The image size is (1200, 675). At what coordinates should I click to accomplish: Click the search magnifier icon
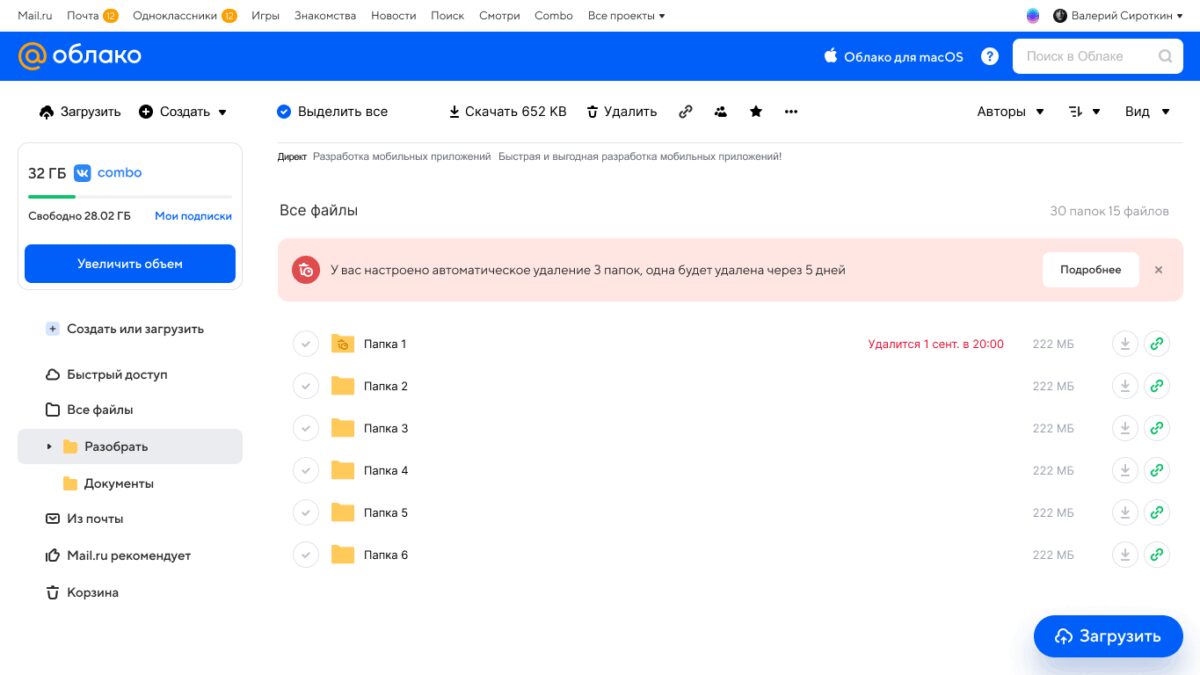tap(1165, 56)
